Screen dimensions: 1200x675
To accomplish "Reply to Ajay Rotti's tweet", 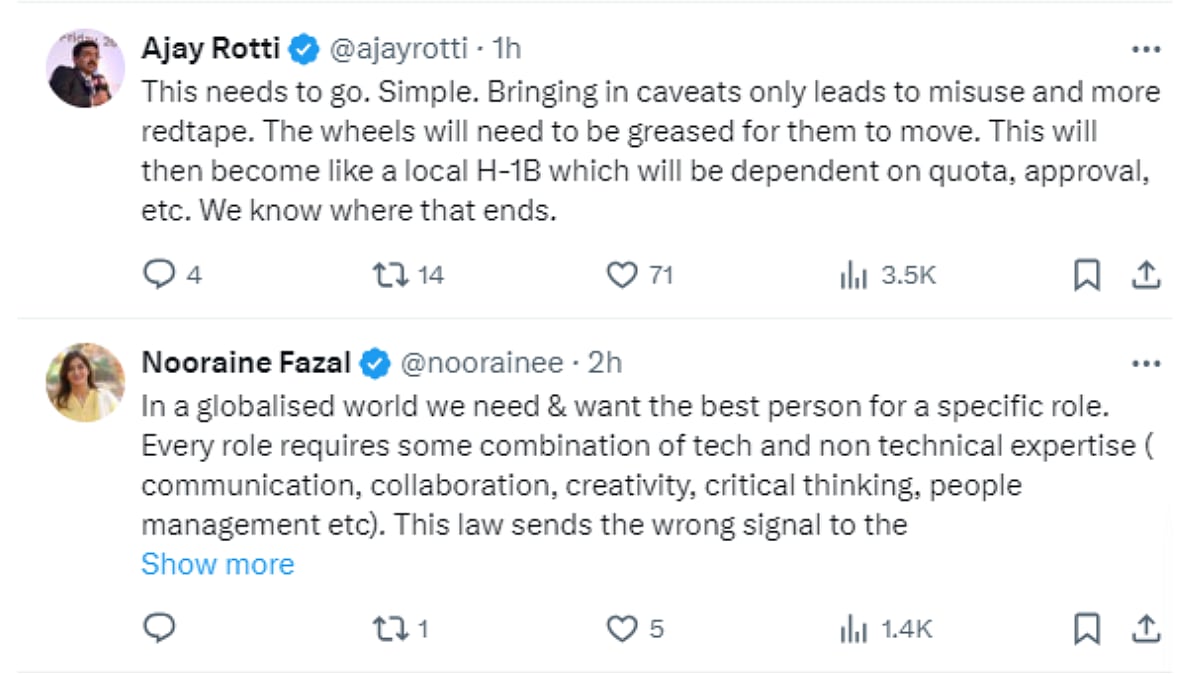I will (160, 275).
